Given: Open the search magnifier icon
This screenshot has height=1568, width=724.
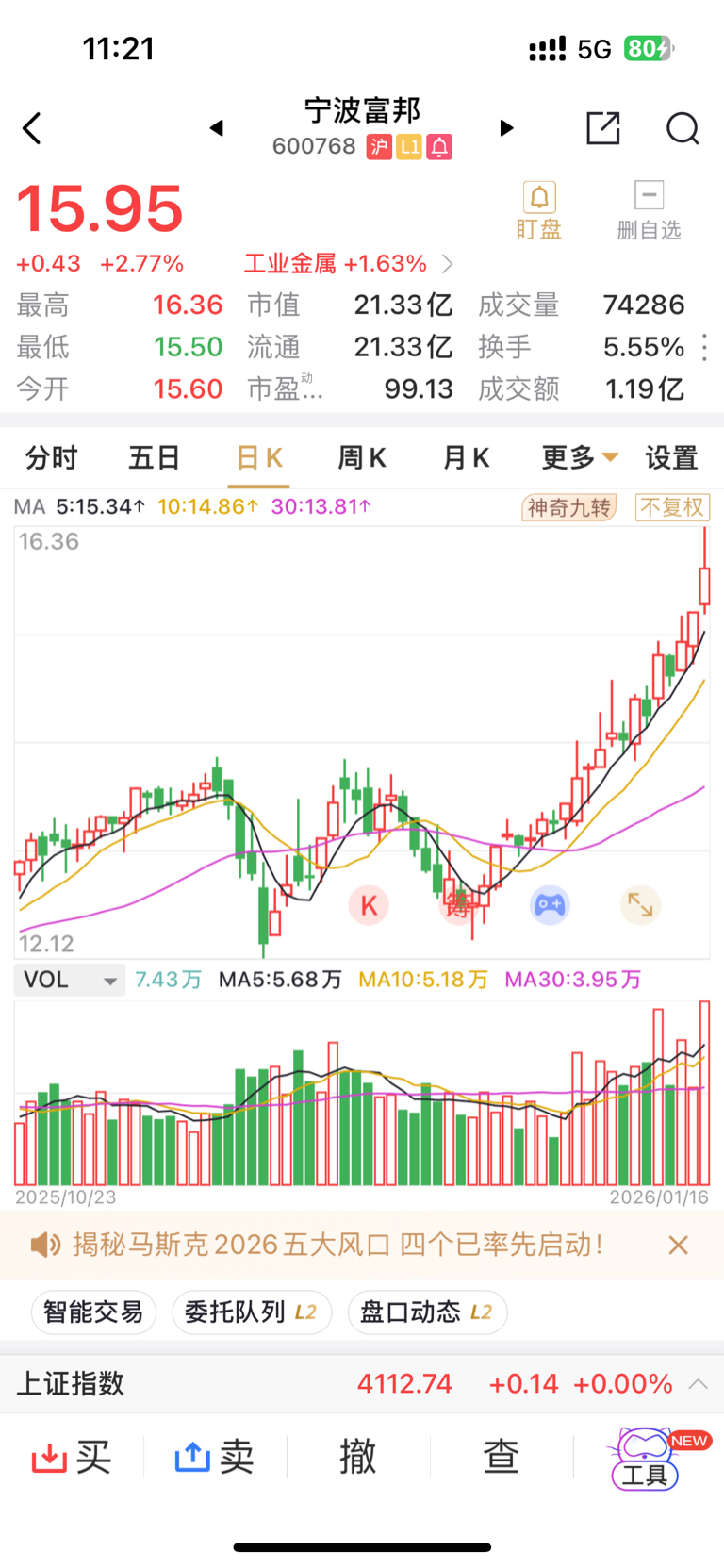Looking at the screenshot, I should click(x=683, y=128).
